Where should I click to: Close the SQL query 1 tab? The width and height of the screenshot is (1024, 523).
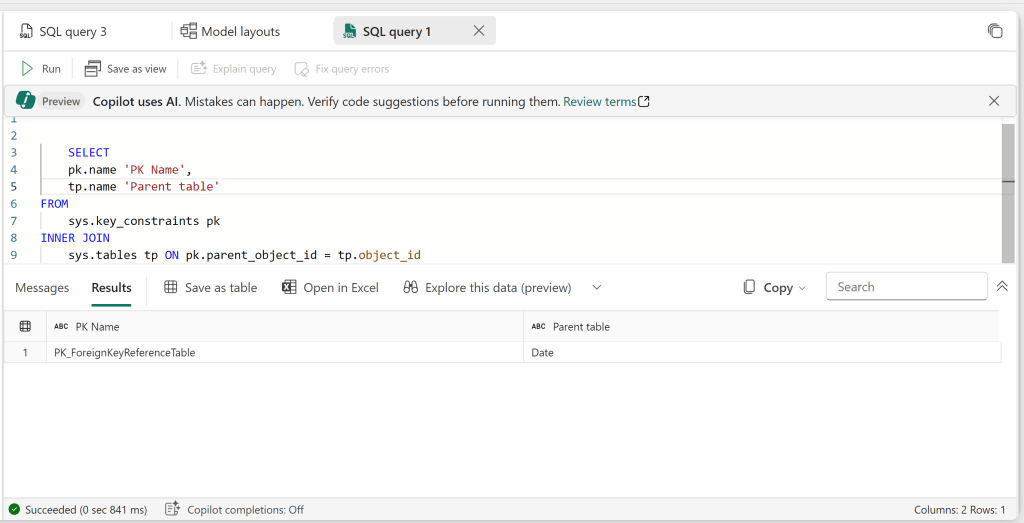(478, 31)
